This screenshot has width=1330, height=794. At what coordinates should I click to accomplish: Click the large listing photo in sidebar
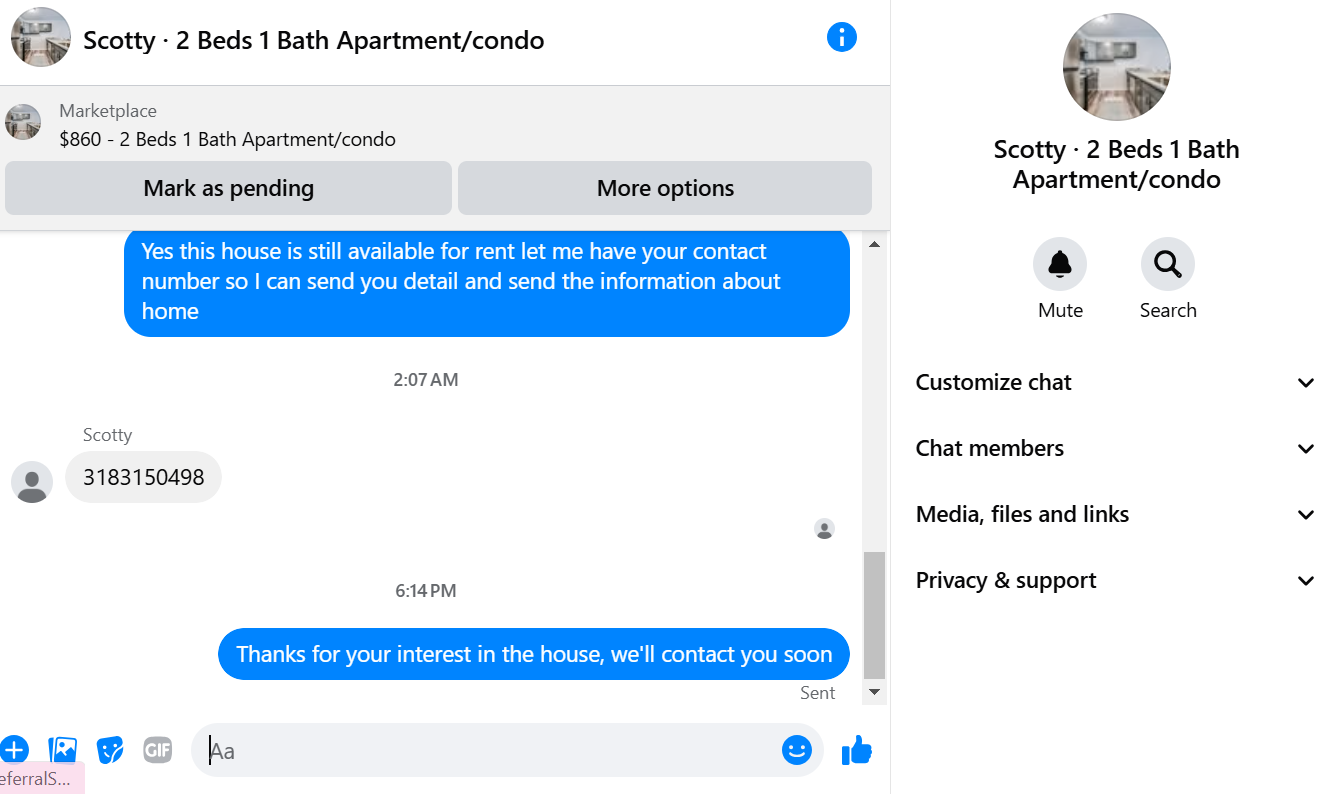[x=1116, y=67]
